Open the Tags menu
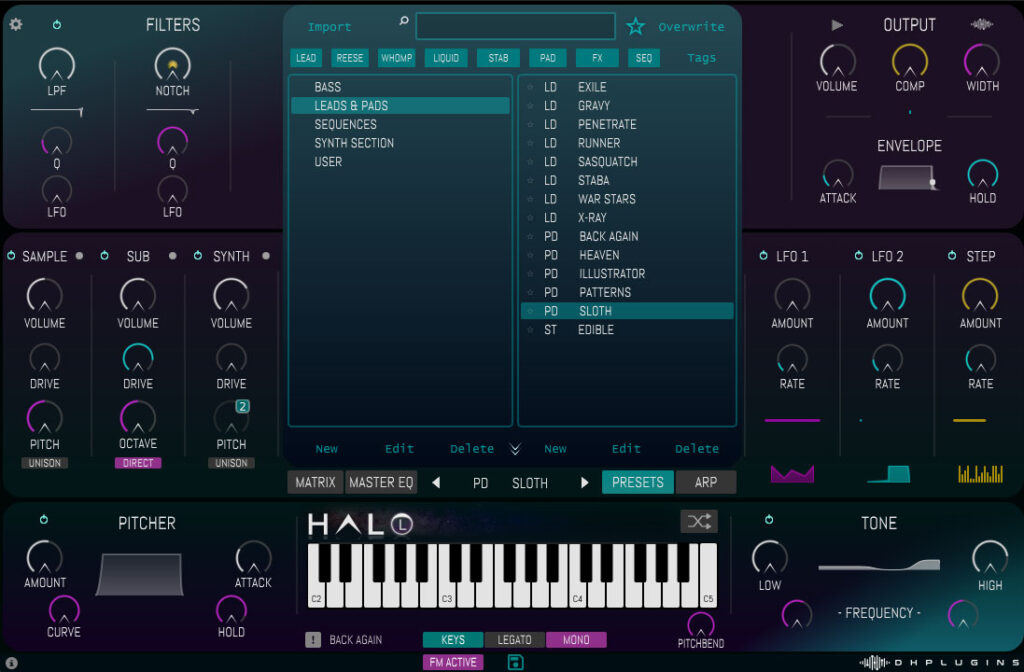 (x=701, y=58)
